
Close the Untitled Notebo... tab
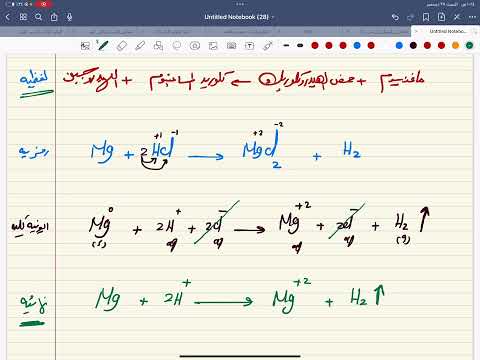pos(416,31)
